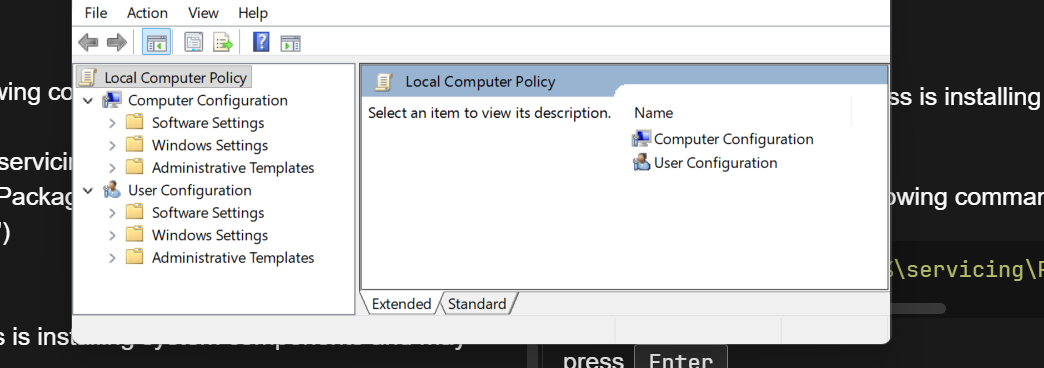The width and height of the screenshot is (1044, 368).
Task: Expand Windows Settings under User Configuration
Action: pos(112,235)
